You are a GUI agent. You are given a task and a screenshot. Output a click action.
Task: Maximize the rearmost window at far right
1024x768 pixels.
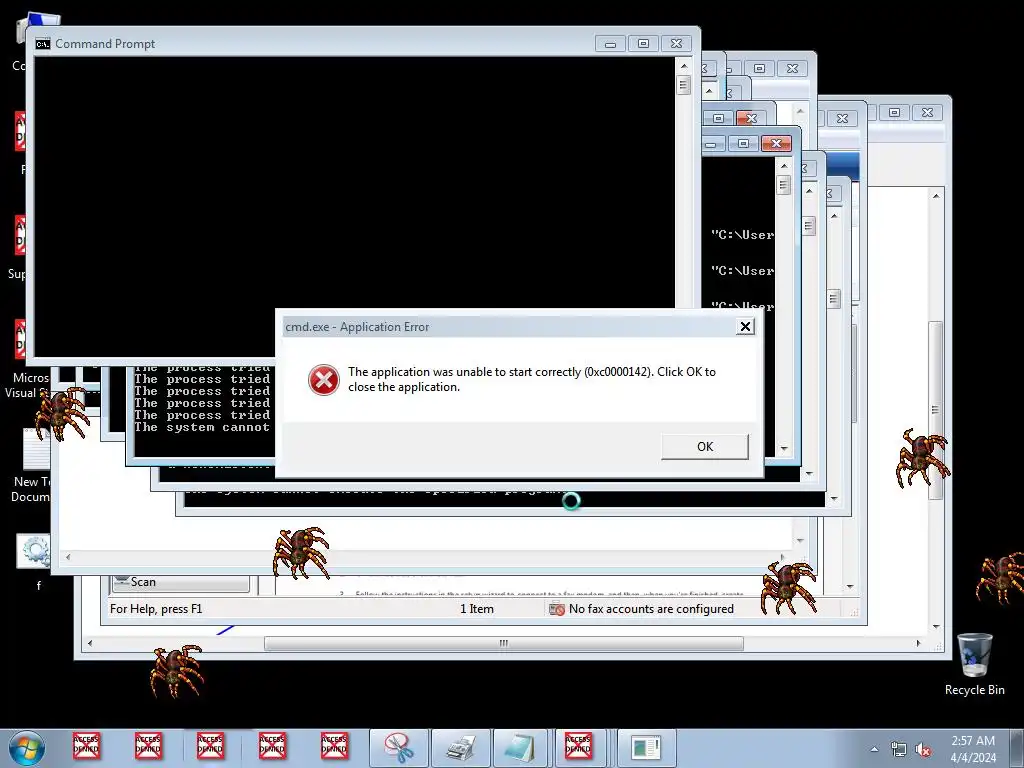point(895,112)
